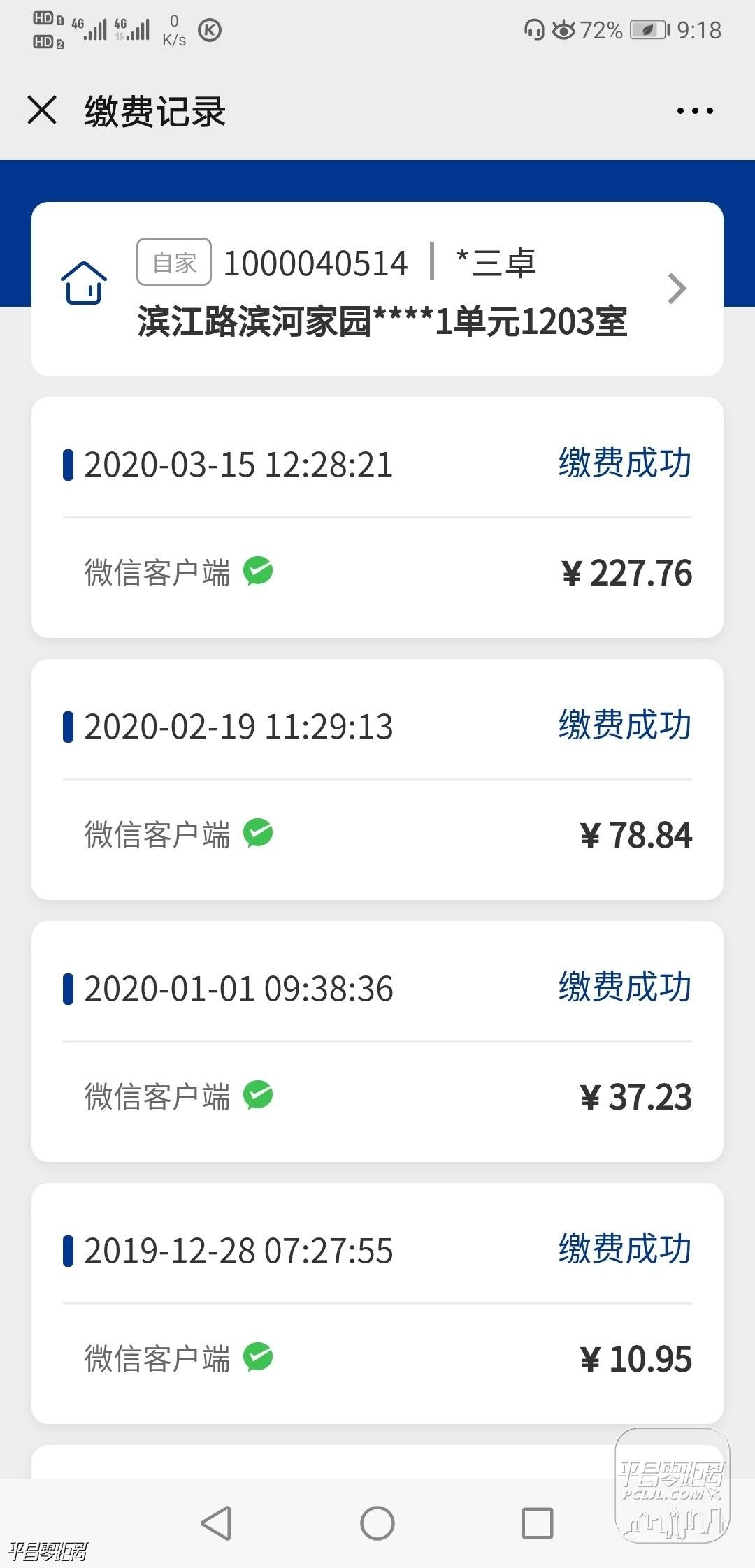
Task: Tap address 滨江路滨河家园 1单元1203室
Action: point(382,322)
